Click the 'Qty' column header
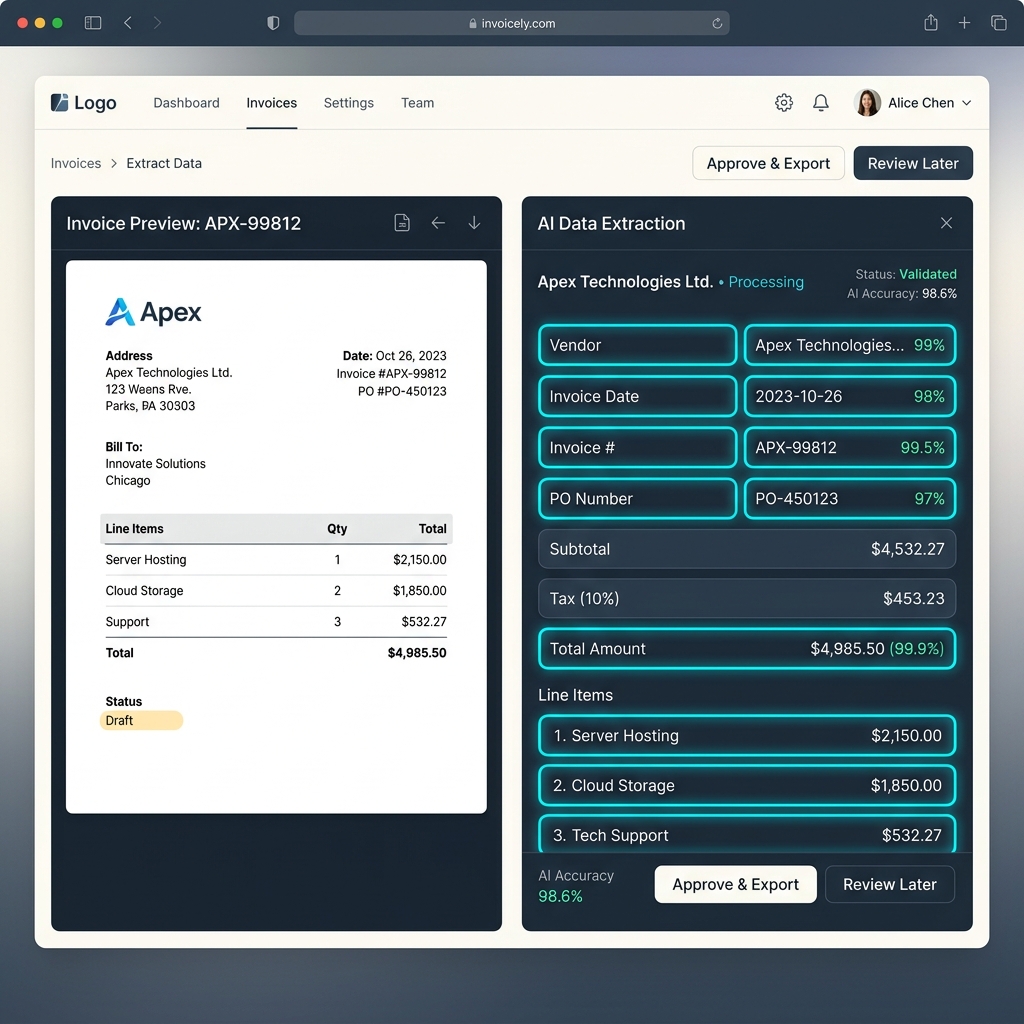 tap(337, 528)
